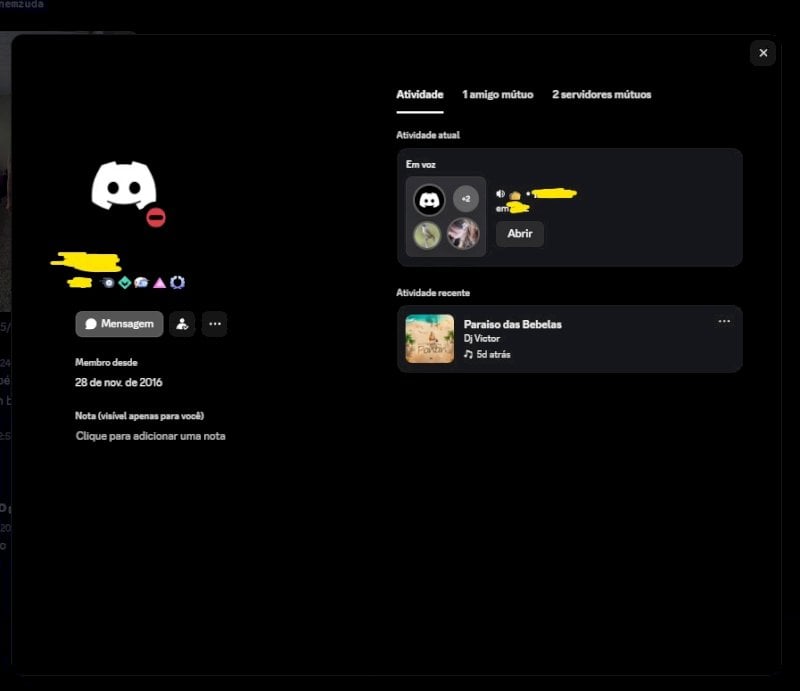The height and width of the screenshot is (691, 800).
Task: Click the 'Atividade atual' heading
Action: coord(428,135)
